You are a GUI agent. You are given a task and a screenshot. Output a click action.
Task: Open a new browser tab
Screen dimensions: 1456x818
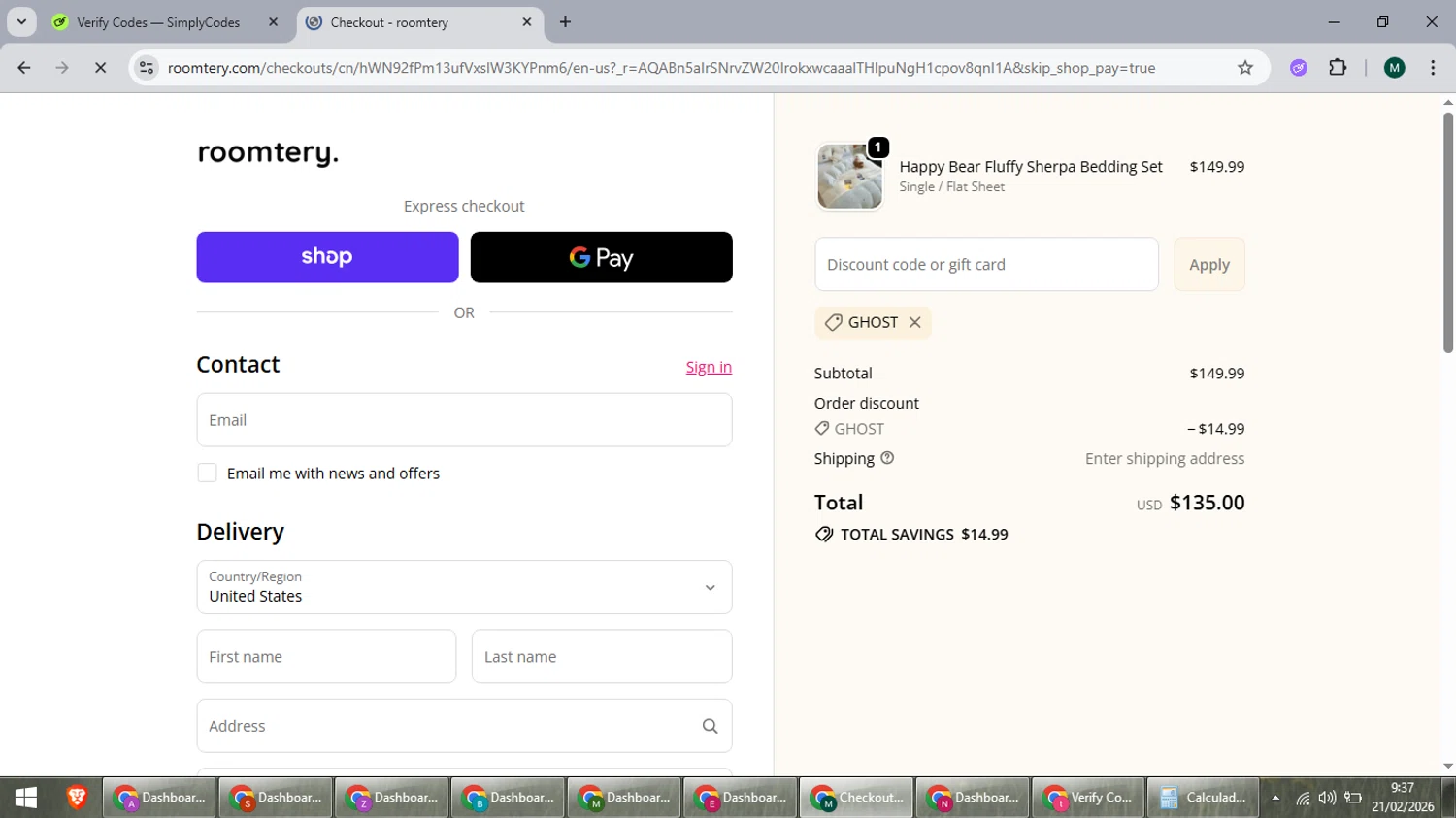(x=566, y=22)
